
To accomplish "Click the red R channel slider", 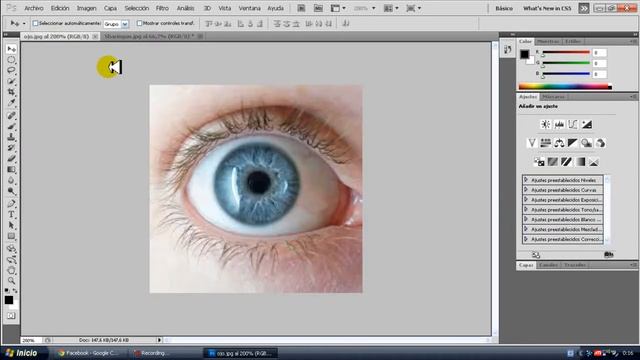I will (x=566, y=53).
